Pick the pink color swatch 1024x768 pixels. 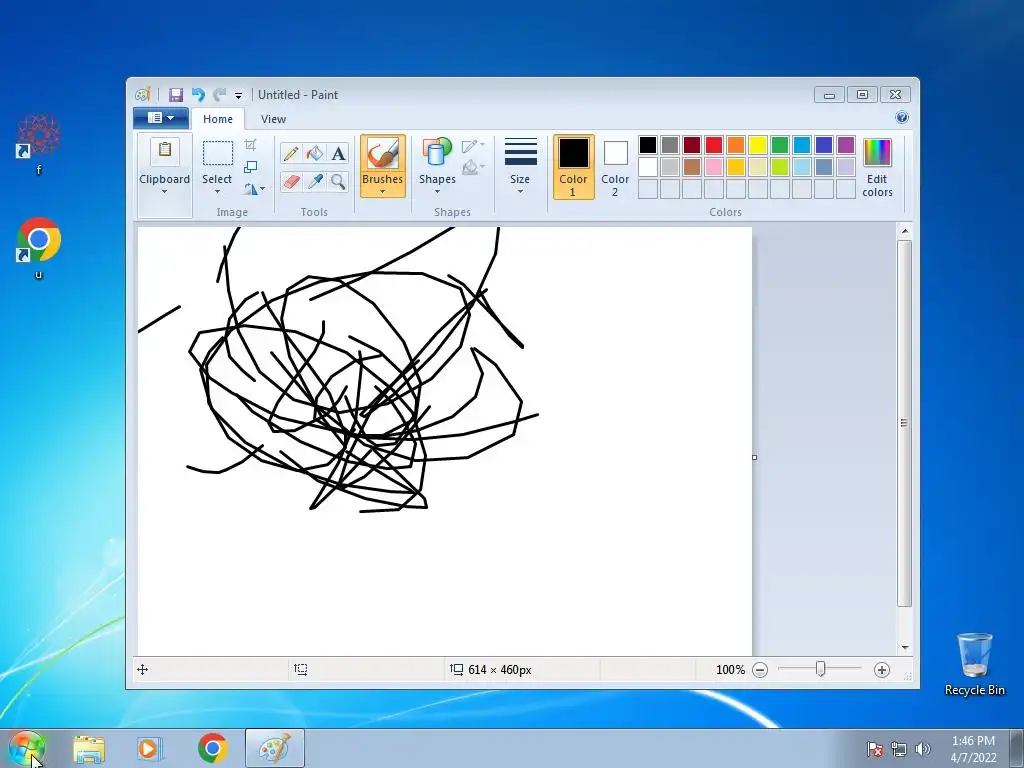[x=714, y=167]
